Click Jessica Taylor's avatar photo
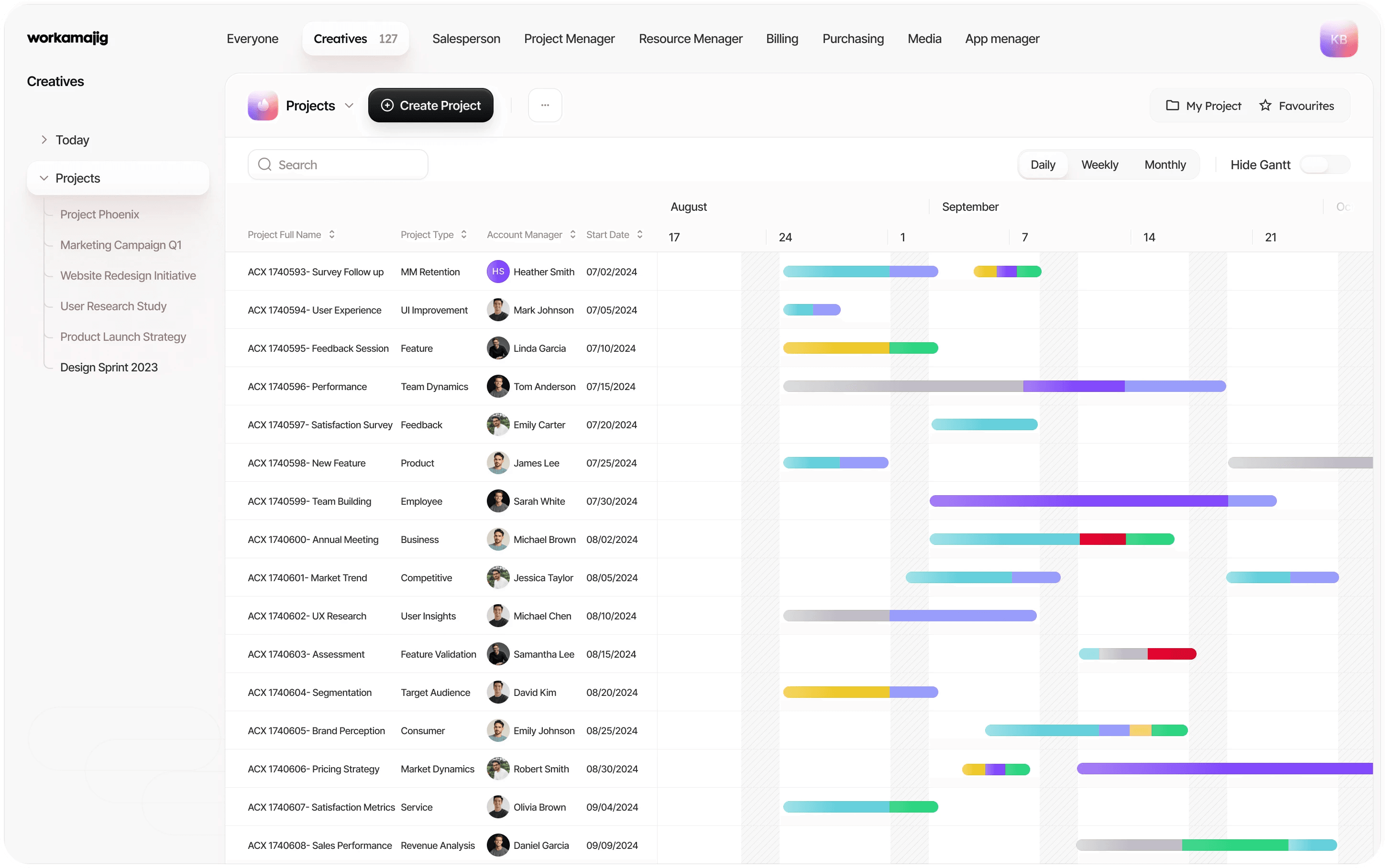Screen dimensions: 1385x868 [498, 577]
